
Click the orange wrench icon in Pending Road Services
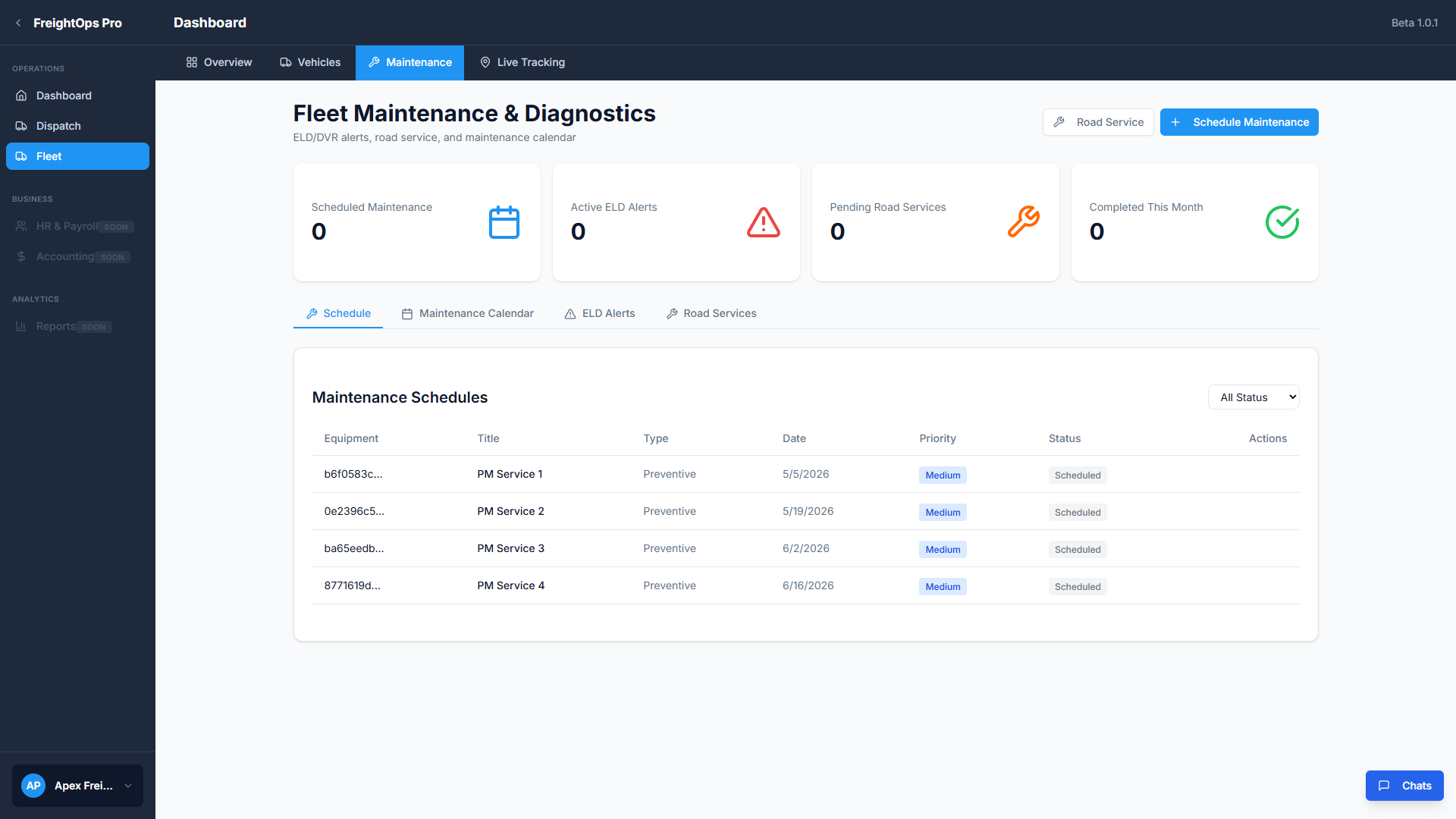[1023, 222]
